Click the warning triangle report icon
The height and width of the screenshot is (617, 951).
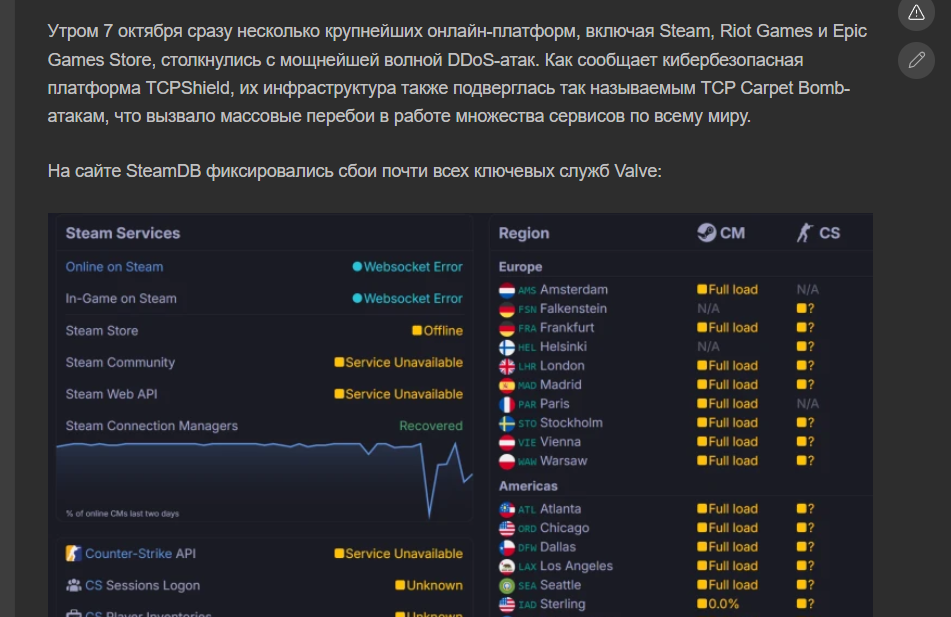click(916, 12)
